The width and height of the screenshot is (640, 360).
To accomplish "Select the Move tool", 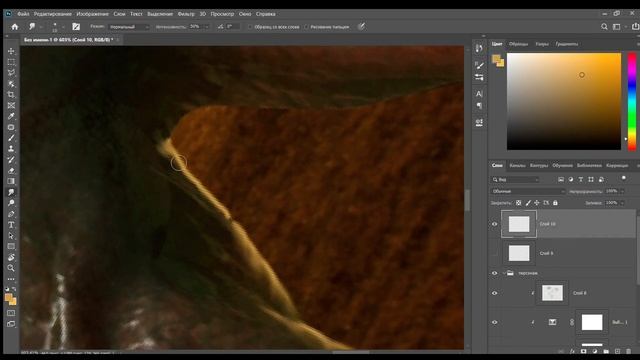I will [11, 51].
